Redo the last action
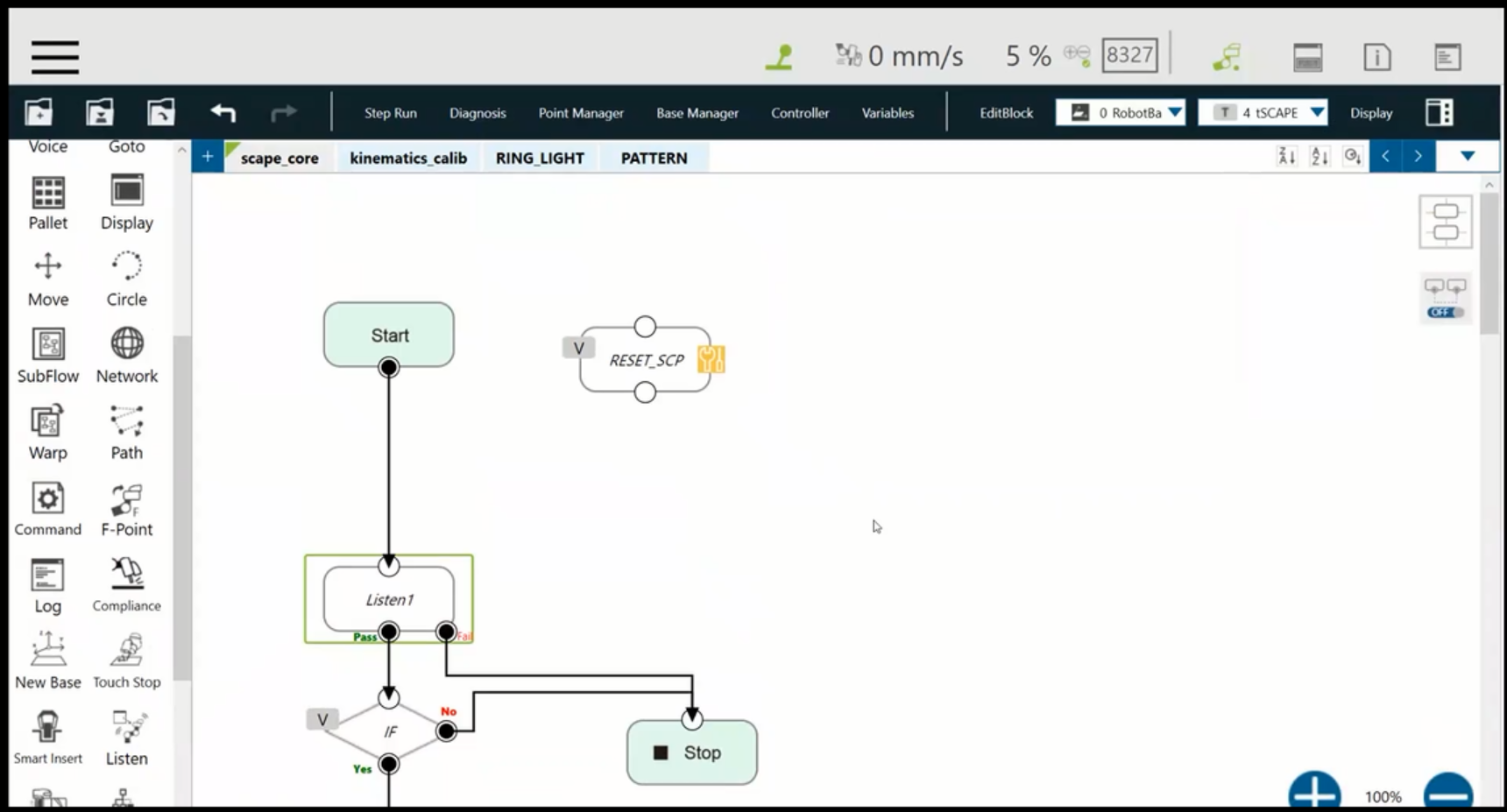 click(x=283, y=112)
